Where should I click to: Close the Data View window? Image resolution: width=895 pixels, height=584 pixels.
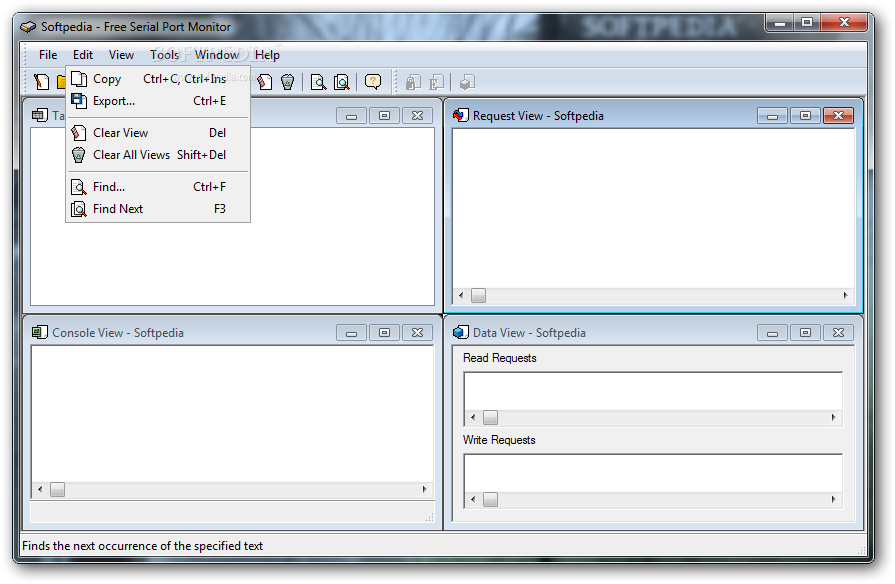838,333
